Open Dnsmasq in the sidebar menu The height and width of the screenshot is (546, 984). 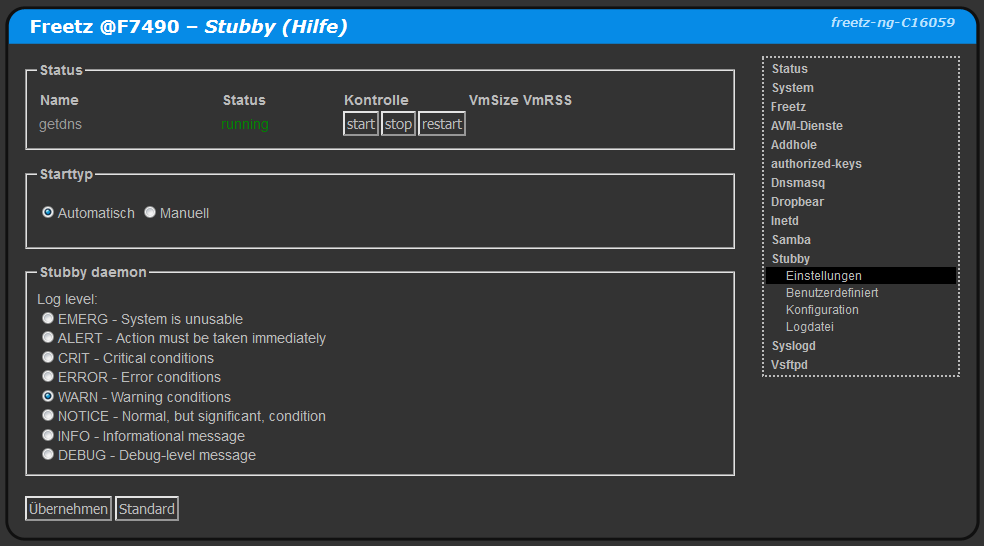pos(797,183)
